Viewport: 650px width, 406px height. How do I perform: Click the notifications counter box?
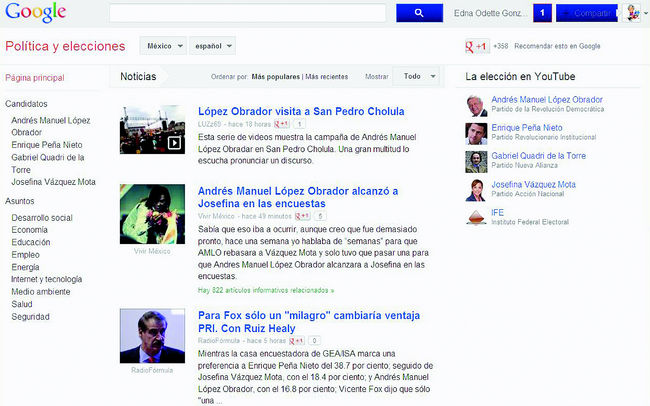[541, 13]
